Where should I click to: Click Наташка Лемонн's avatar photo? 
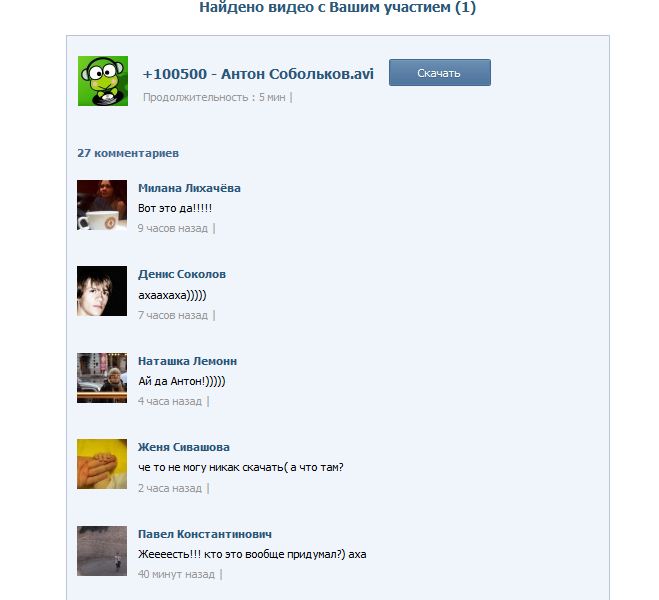pos(102,378)
